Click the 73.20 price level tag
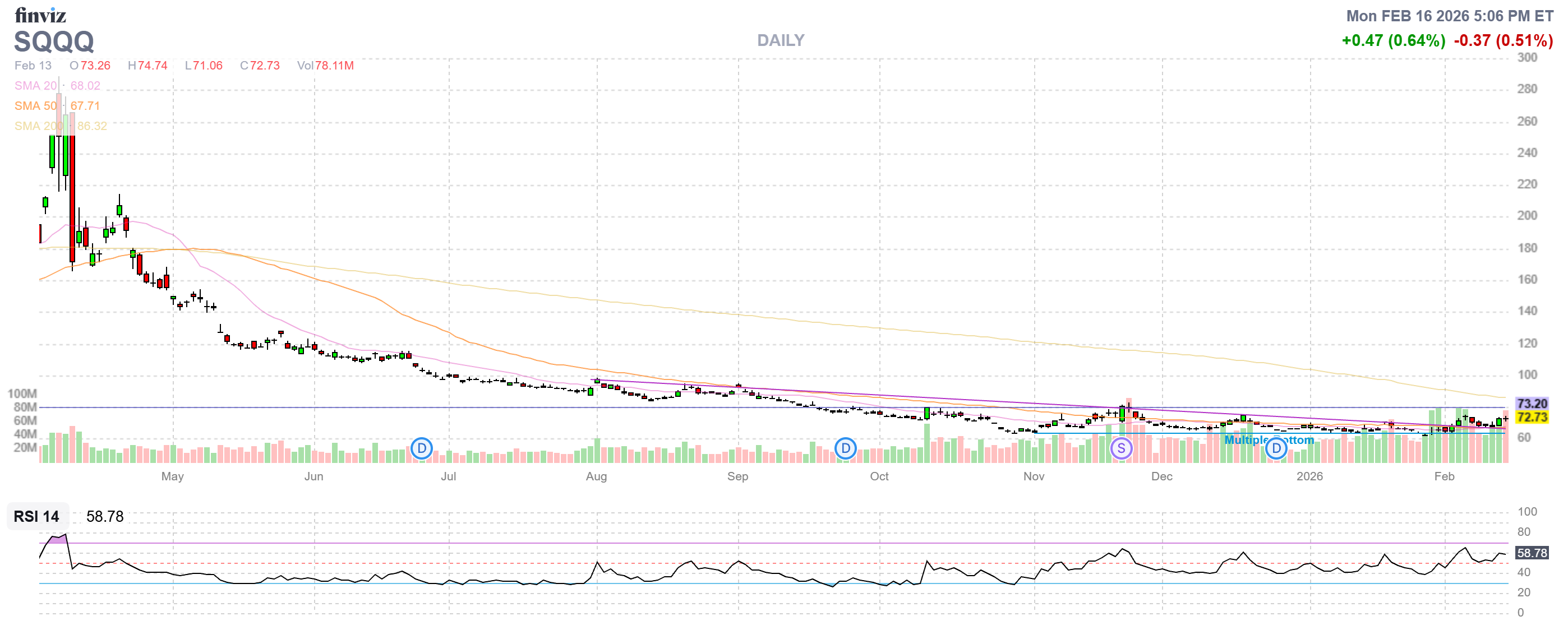The image size is (1568, 630). [x=1532, y=404]
